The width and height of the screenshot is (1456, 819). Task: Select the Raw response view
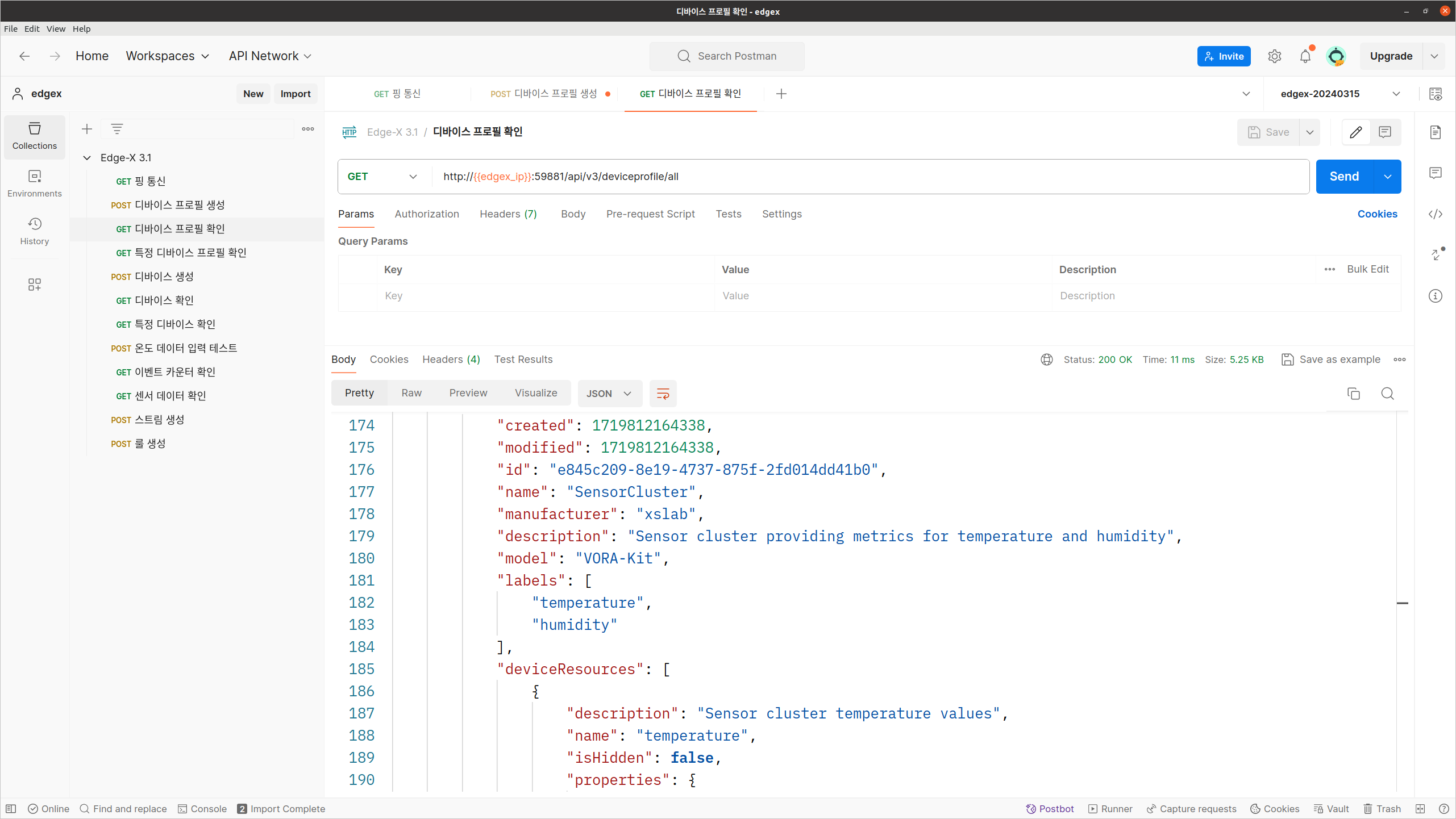coord(411,393)
